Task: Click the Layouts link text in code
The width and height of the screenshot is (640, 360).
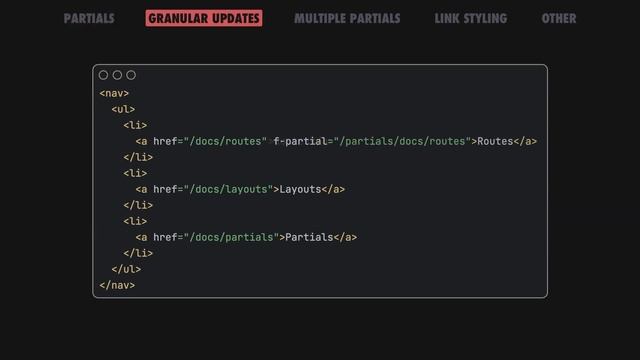Action: tap(300, 189)
